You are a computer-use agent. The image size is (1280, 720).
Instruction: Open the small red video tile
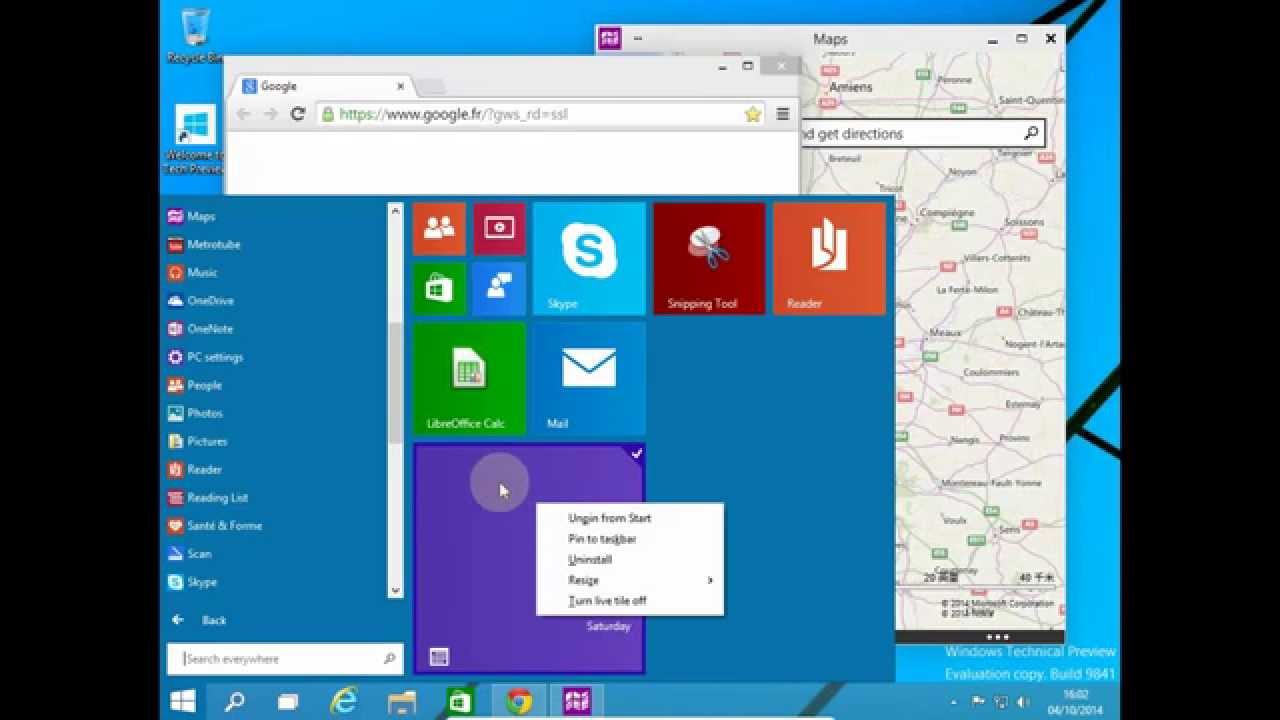point(499,228)
